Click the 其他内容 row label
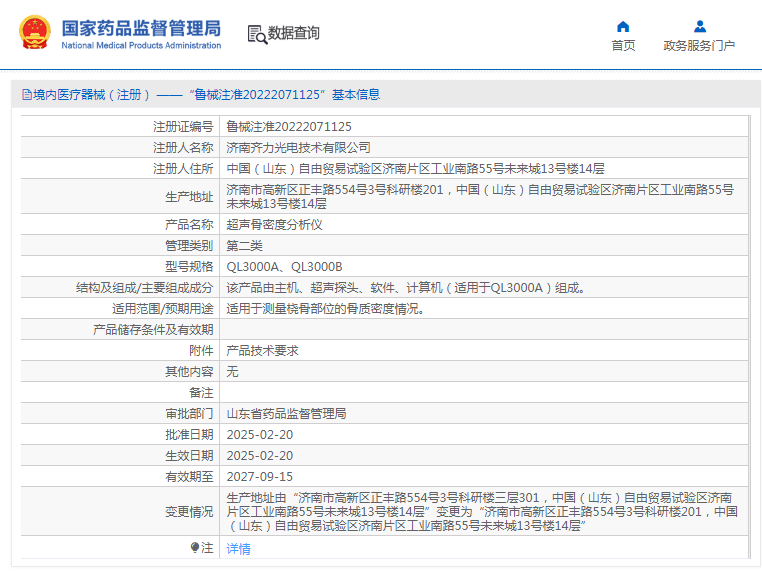The image size is (762, 573). point(189,371)
